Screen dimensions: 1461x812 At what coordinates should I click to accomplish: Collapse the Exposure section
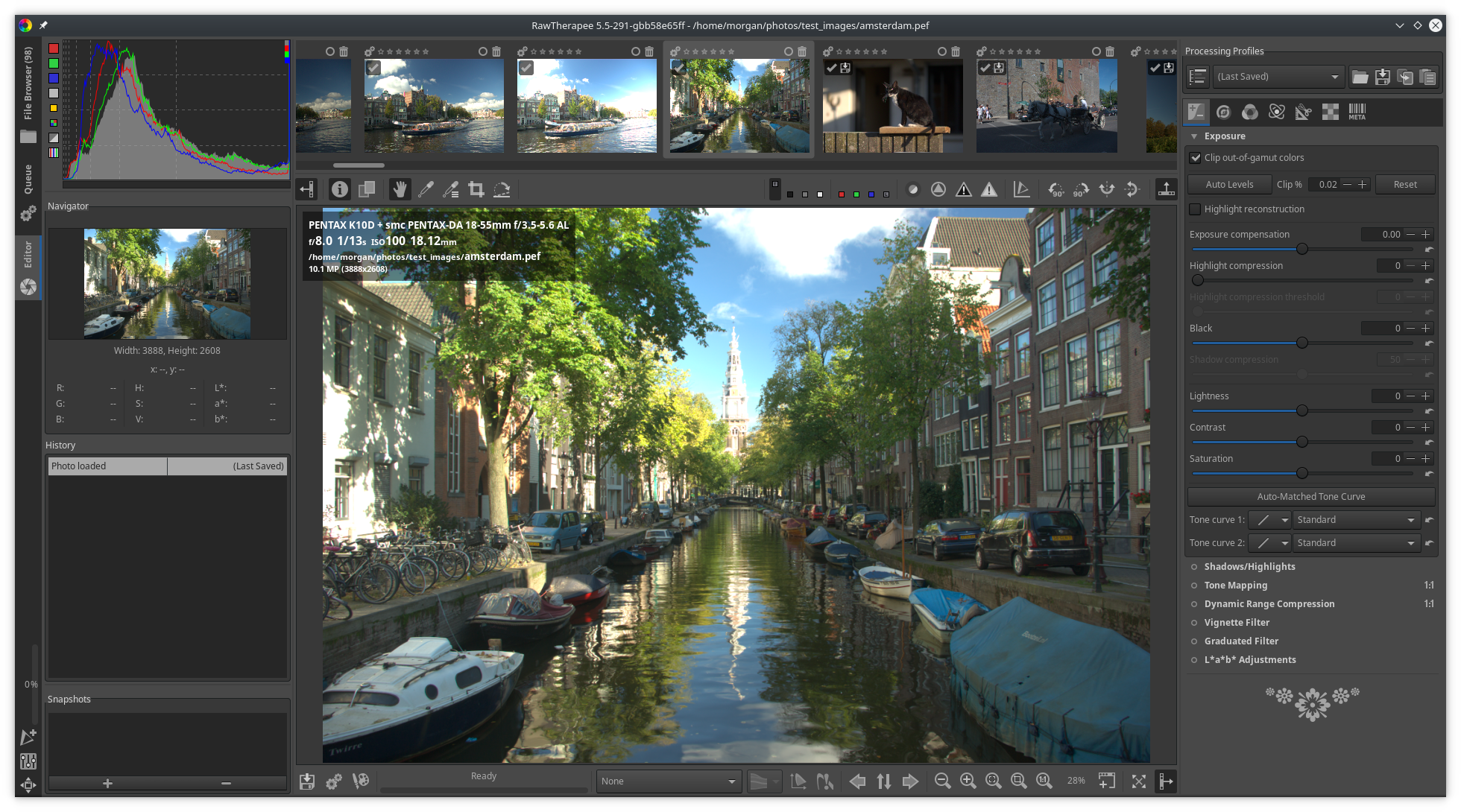(x=1194, y=136)
